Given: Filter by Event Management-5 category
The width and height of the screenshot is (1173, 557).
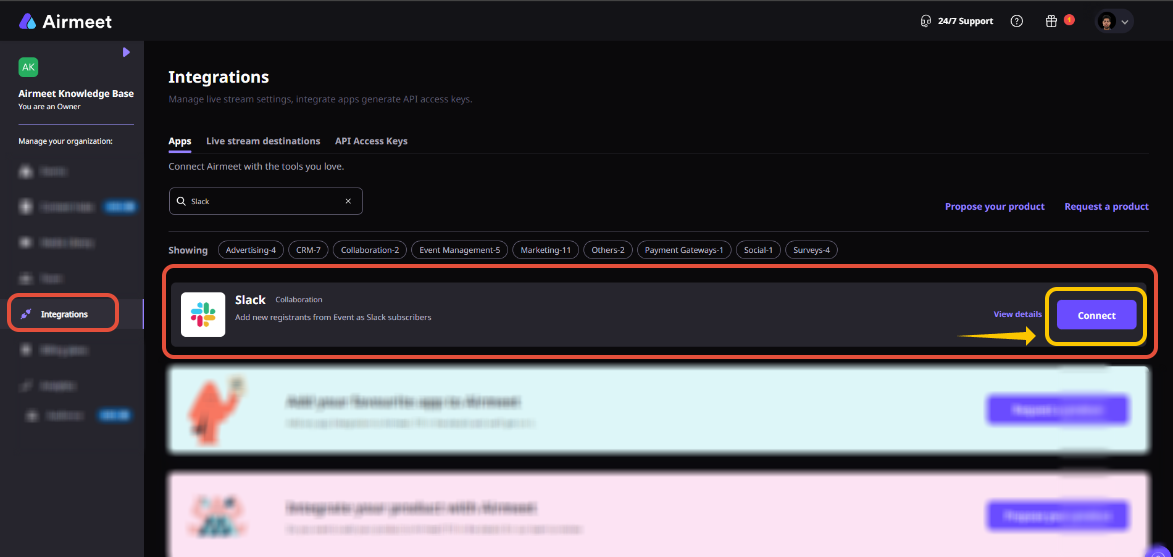Looking at the screenshot, I should tap(460, 250).
